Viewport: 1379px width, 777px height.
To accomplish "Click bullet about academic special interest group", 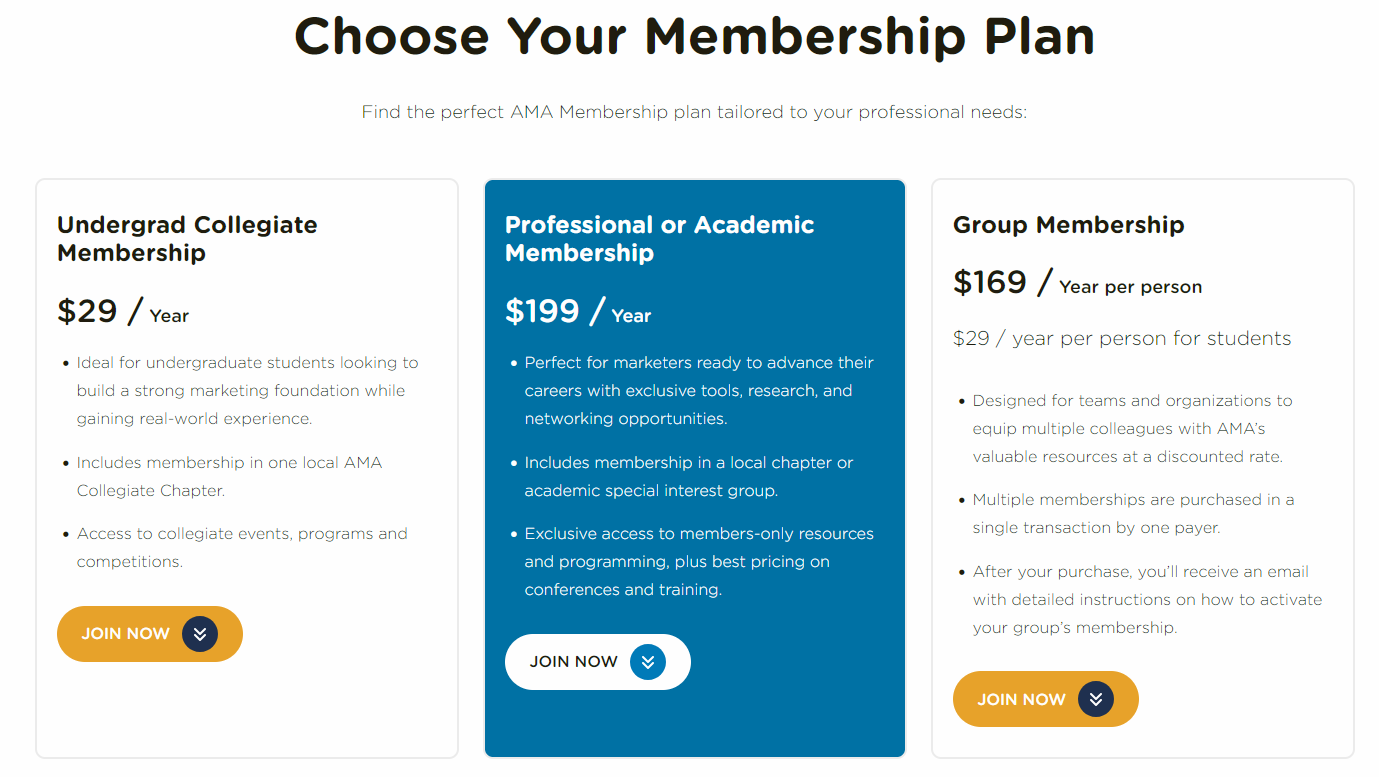I will tap(688, 476).
